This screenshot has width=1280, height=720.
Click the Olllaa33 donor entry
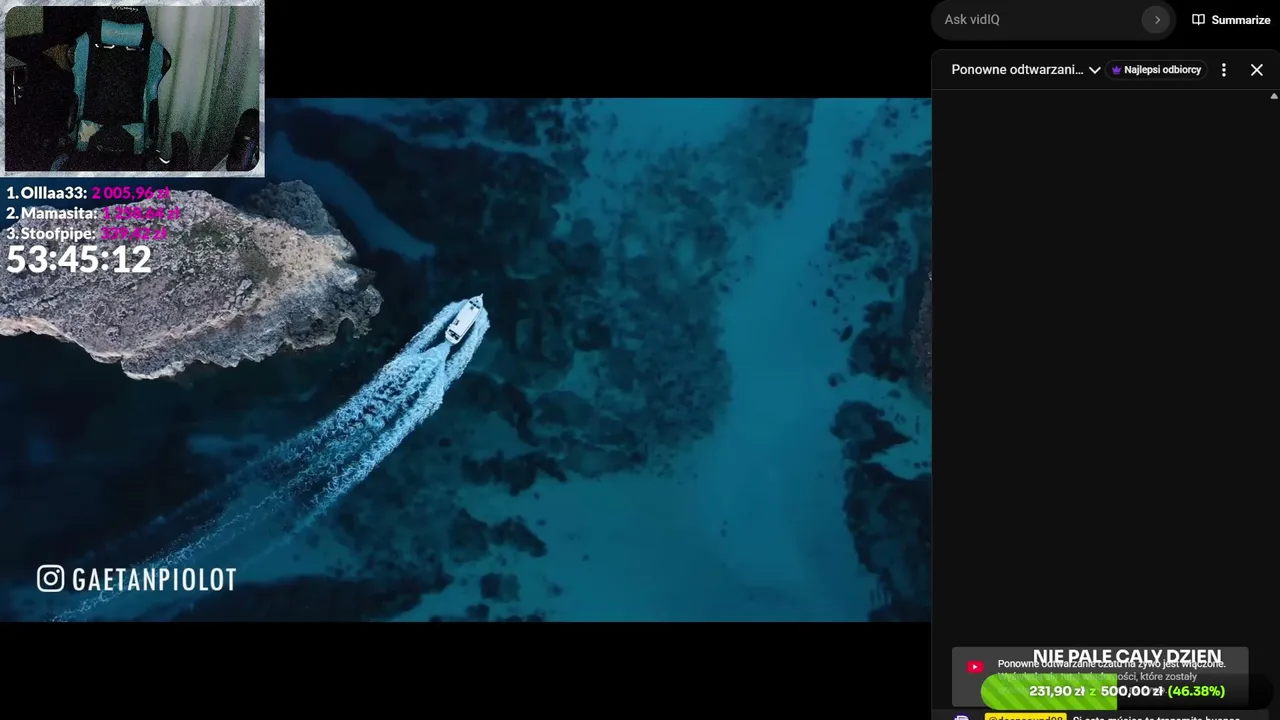coord(88,193)
